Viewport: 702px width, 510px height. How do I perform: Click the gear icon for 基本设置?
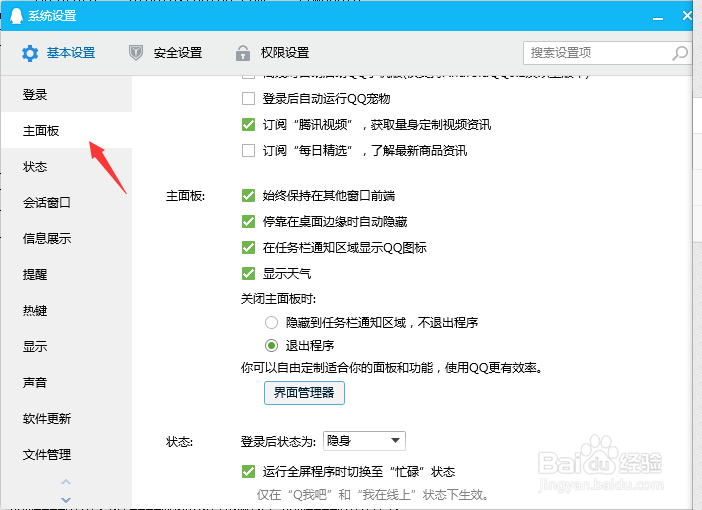point(30,53)
